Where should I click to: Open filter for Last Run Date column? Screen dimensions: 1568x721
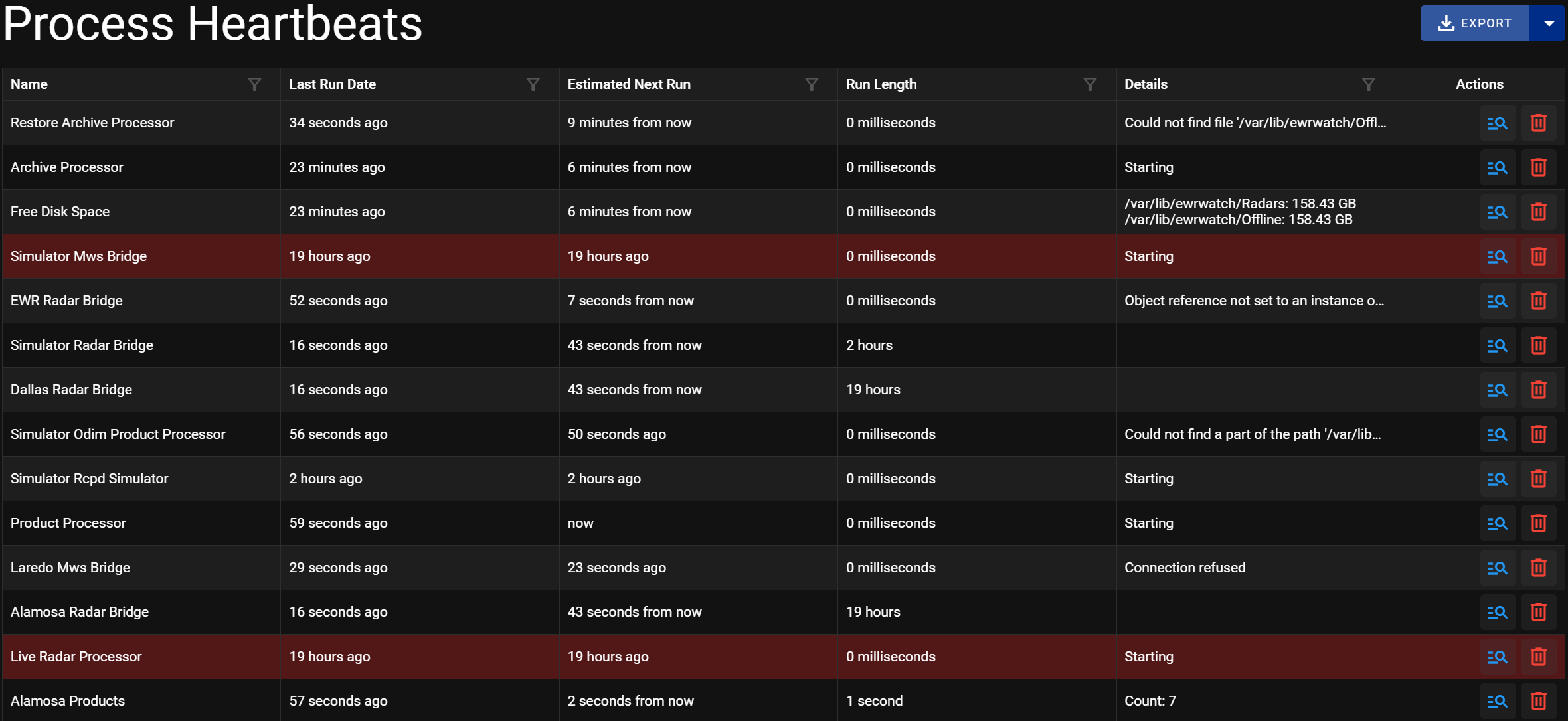click(533, 84)
